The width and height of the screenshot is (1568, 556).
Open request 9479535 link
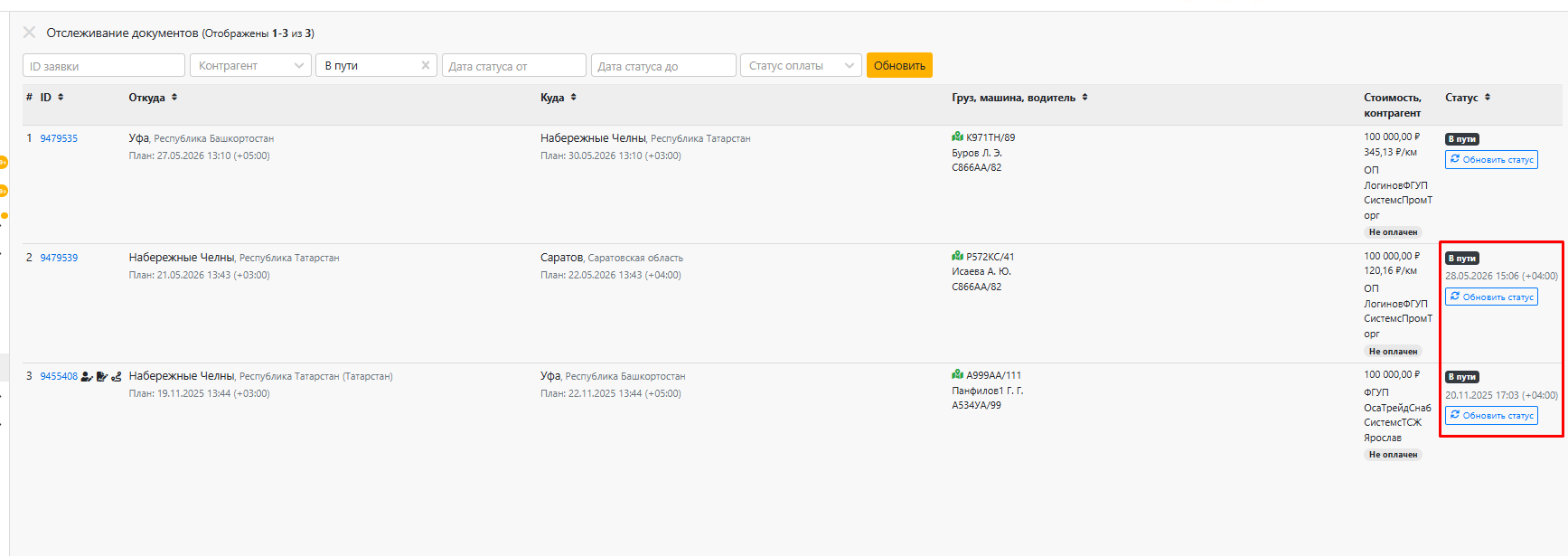click(59, 138)
